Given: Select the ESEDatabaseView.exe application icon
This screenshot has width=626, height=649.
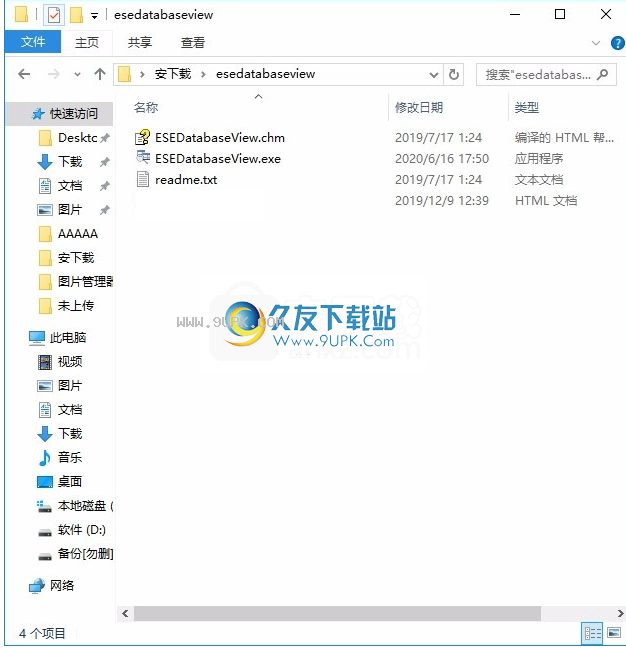Looking at the screenshot, I should pyautogui.click(x=143, y=158).
